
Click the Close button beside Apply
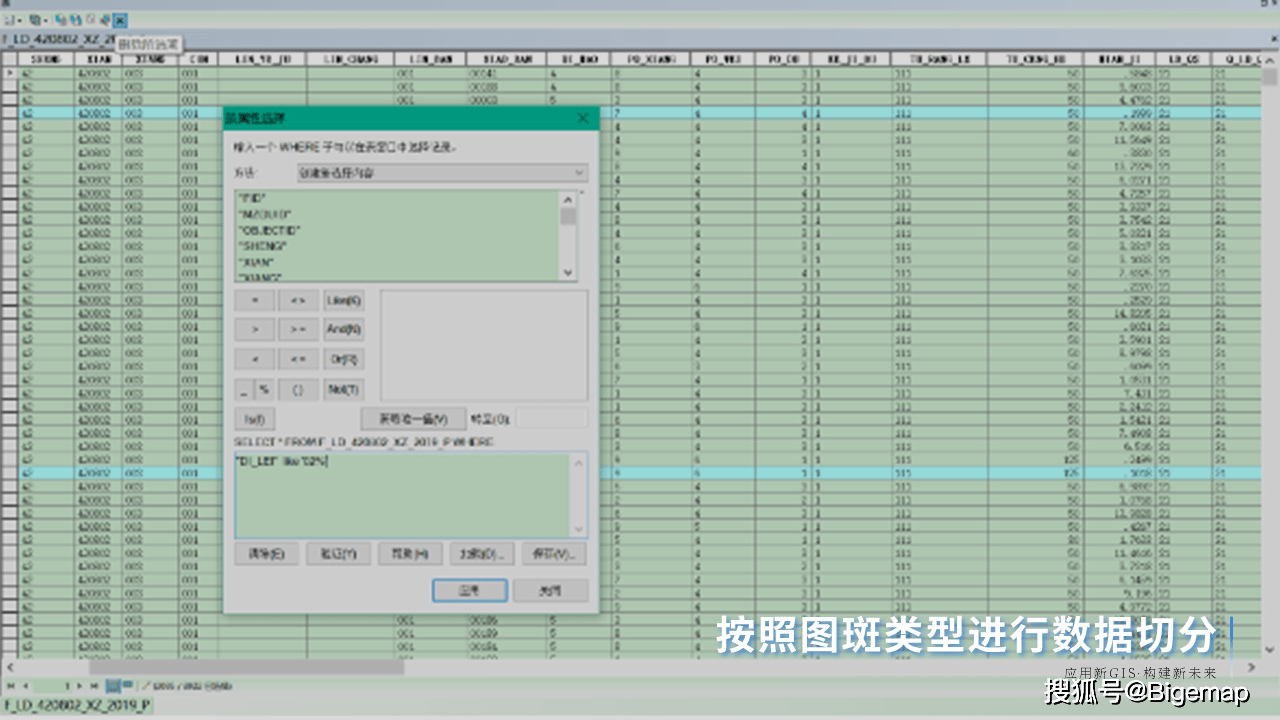[x=550, y=590]
